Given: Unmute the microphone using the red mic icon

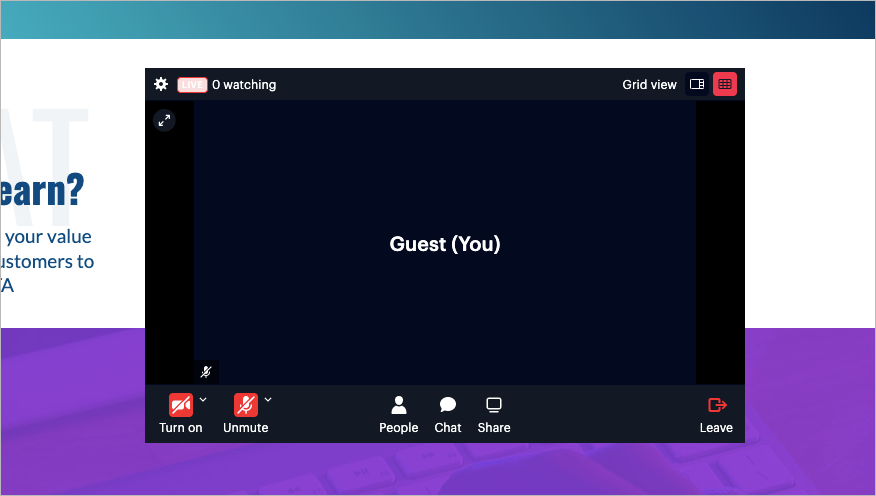Looking at the screenshot, I should click(245, 405).
